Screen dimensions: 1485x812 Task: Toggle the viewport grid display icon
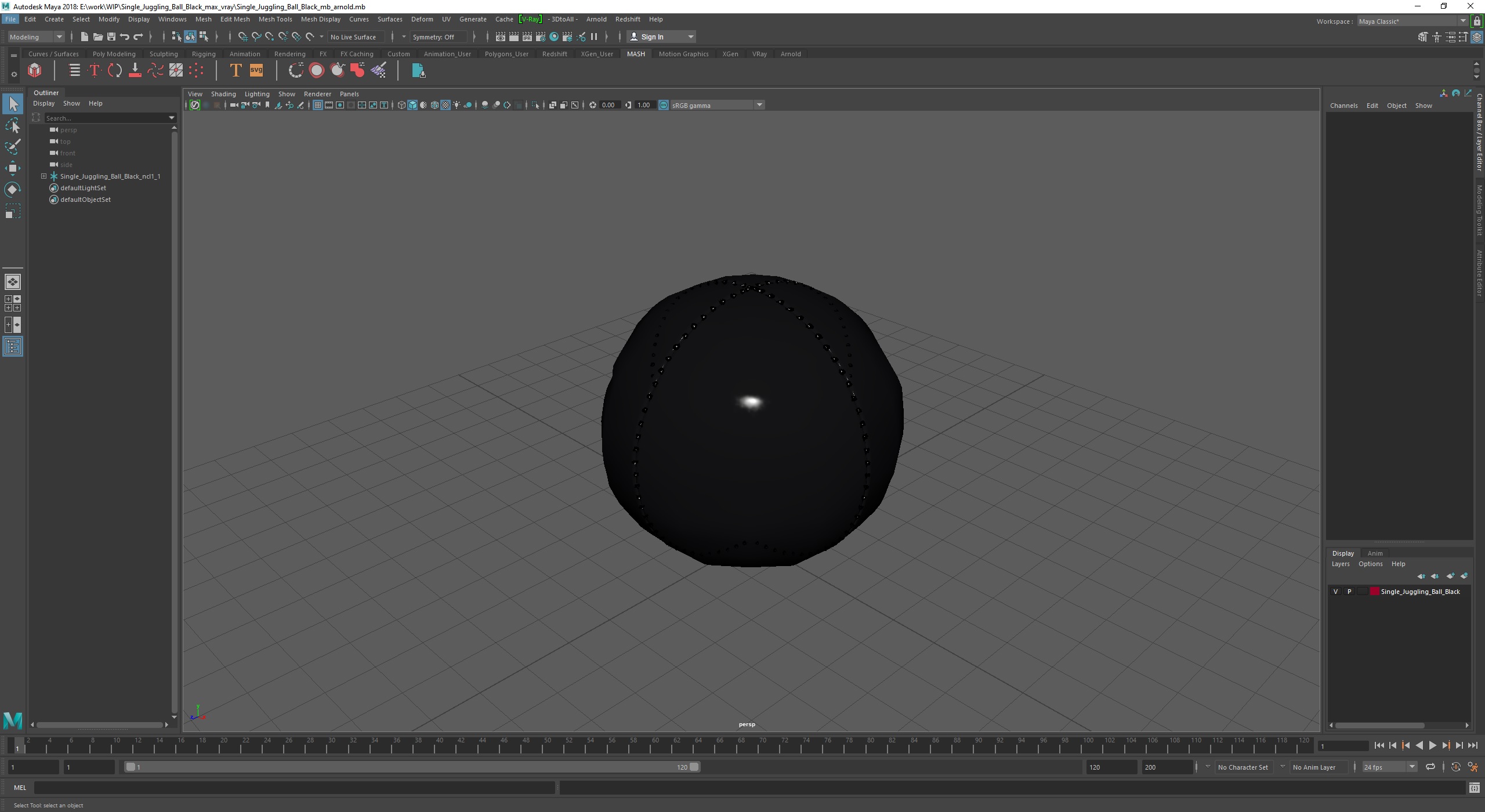click(x=318, y=105)
